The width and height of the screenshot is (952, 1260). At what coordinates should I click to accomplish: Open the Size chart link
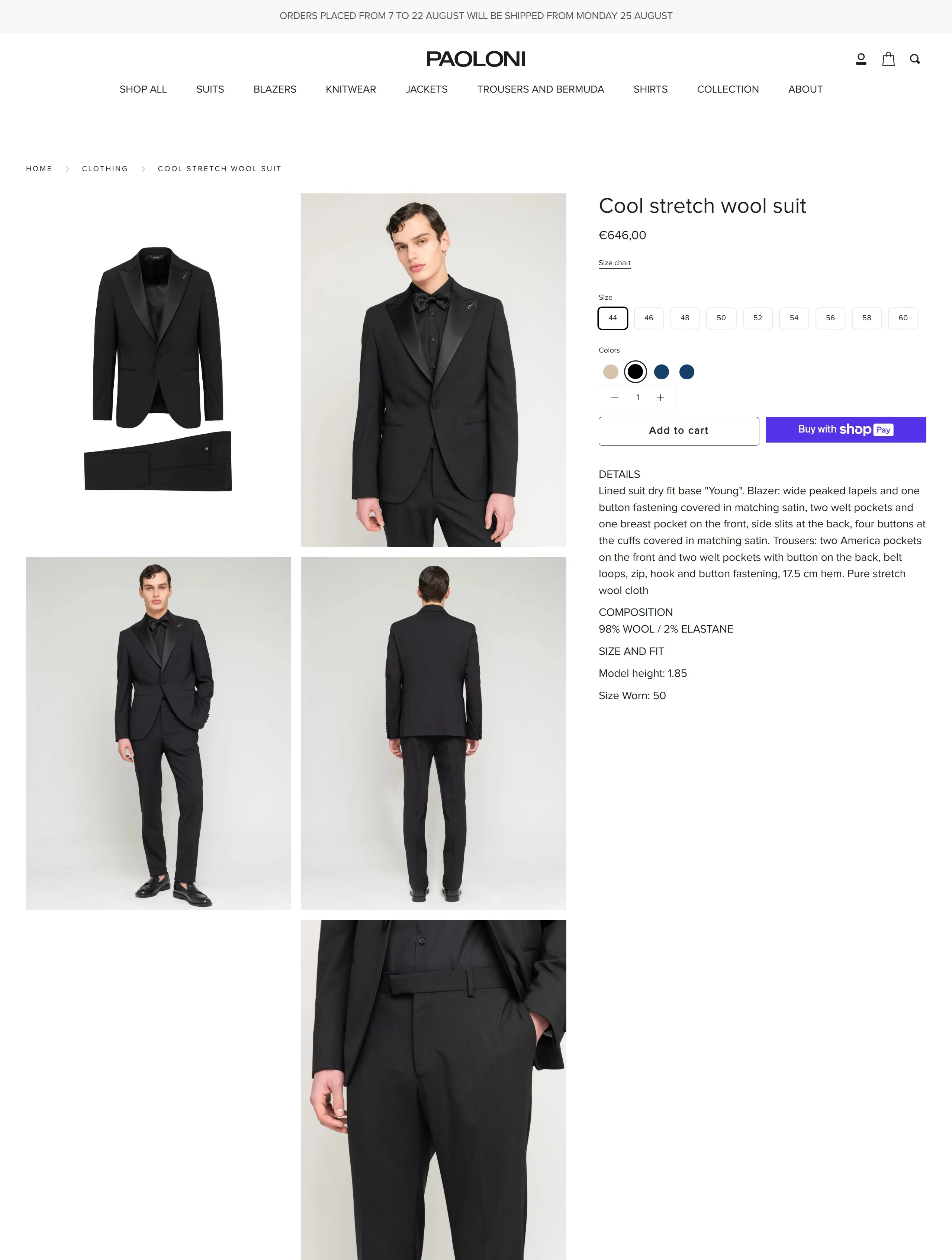[x=614, y=263]
